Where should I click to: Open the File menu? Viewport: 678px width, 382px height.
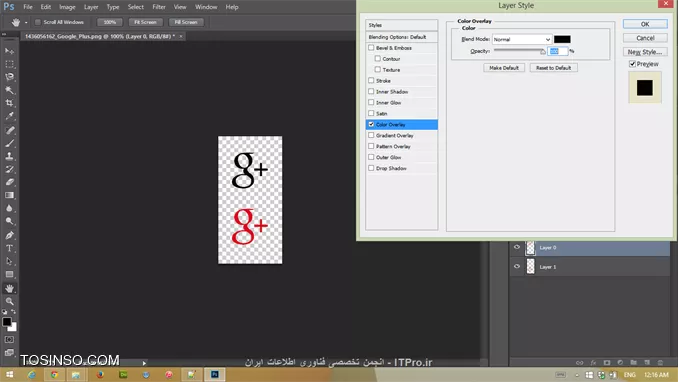[28, 7]
